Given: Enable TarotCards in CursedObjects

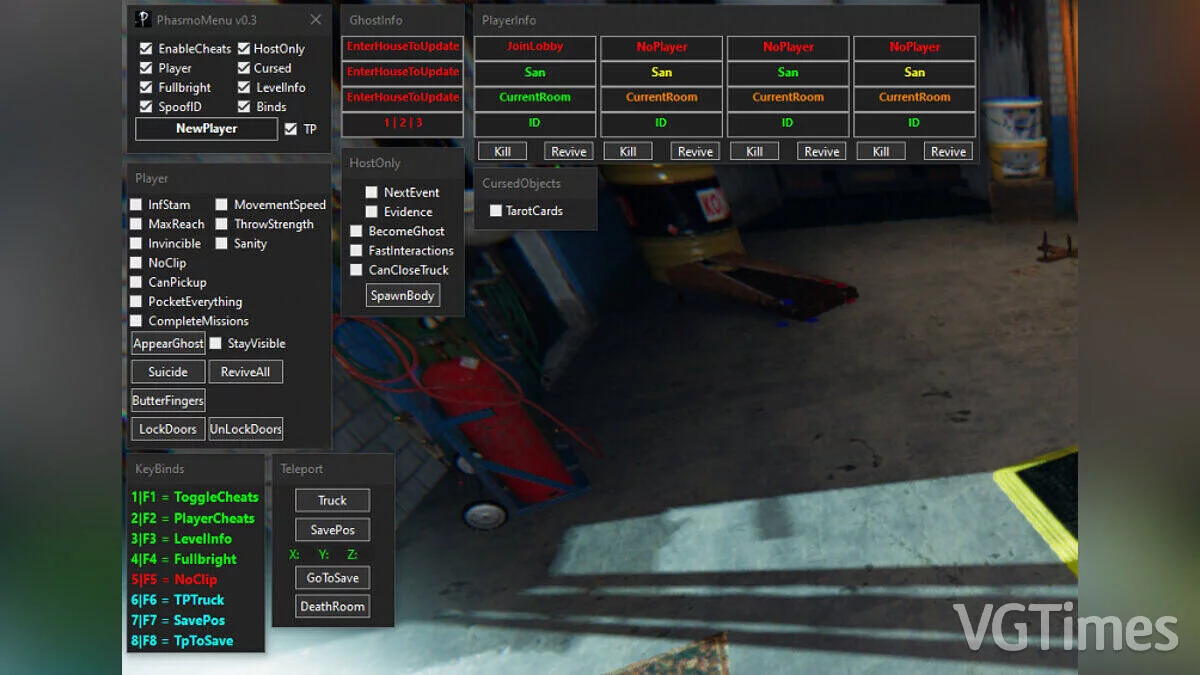Looking at the screenshot, I should point(496,211).
